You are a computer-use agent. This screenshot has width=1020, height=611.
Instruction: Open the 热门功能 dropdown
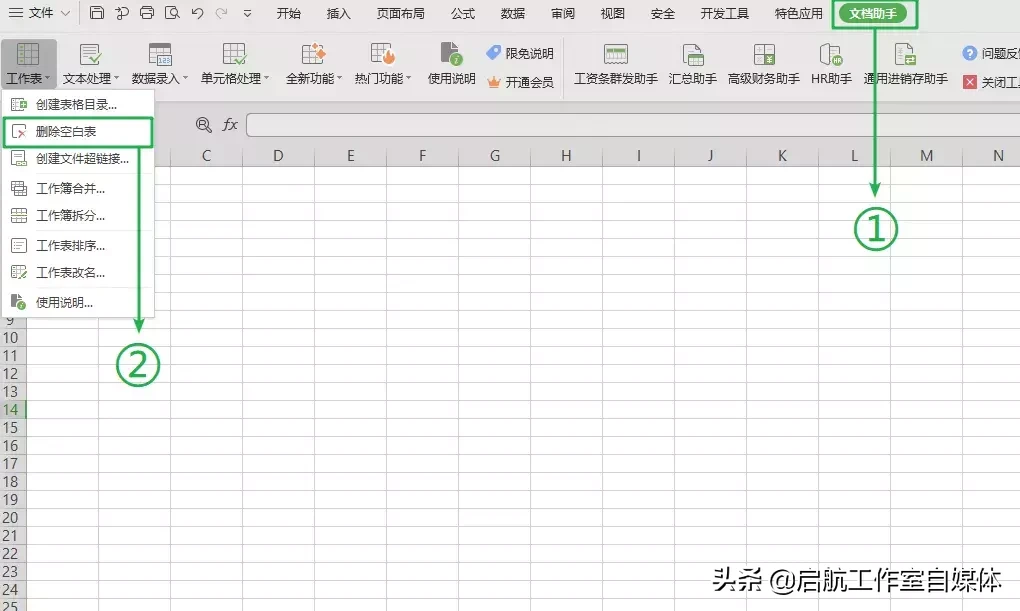click(x=382, y=63)
